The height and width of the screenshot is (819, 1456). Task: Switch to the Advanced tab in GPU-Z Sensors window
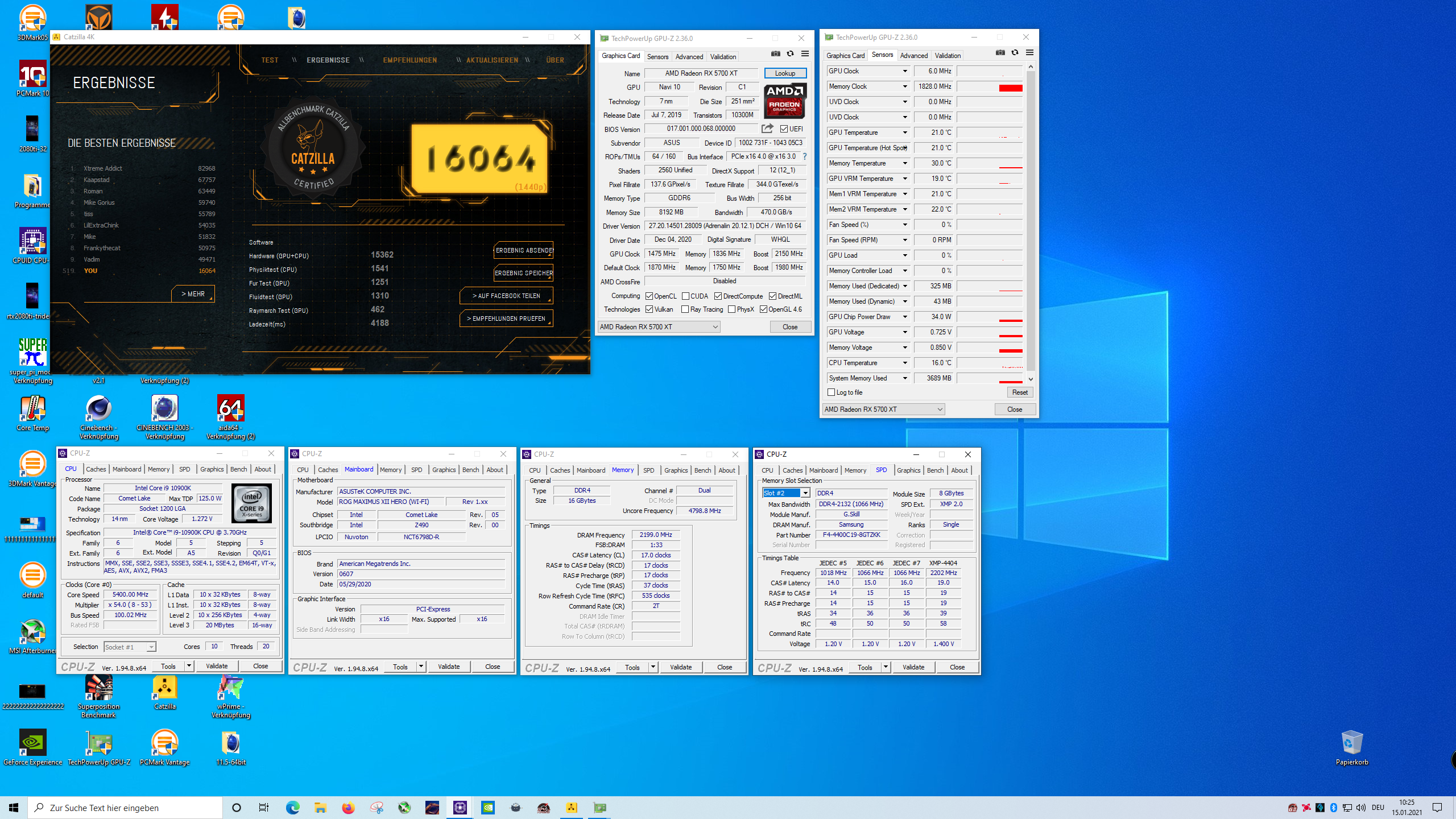coord(913,56)
